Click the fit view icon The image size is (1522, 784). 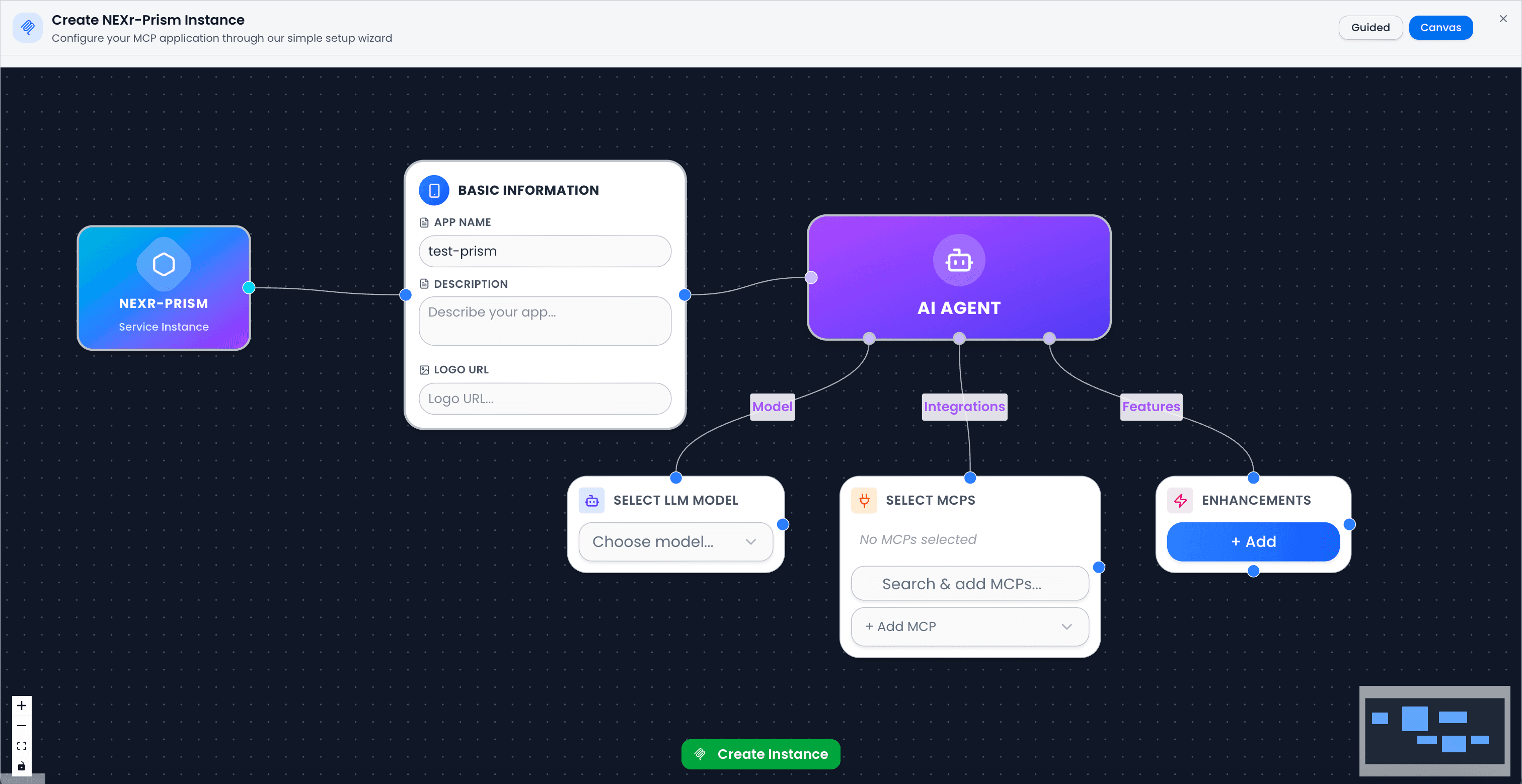coord(21,746)
